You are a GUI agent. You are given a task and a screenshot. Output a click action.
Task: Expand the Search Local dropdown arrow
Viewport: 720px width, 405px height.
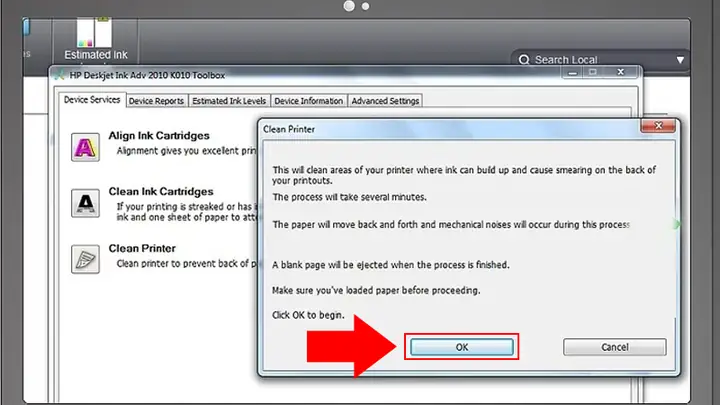tap(680, 60)
